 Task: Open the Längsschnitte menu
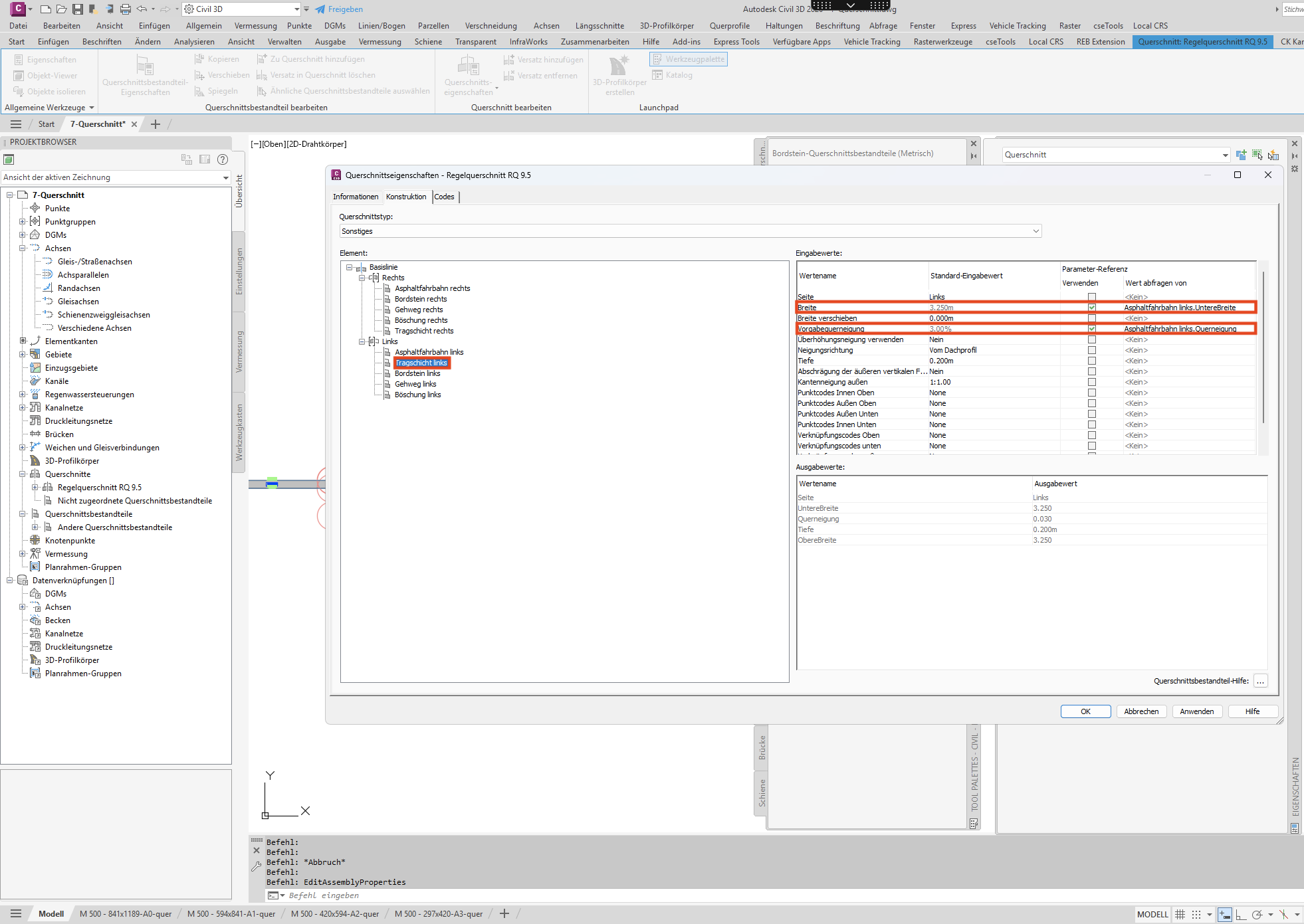click(x=599, y=26)
